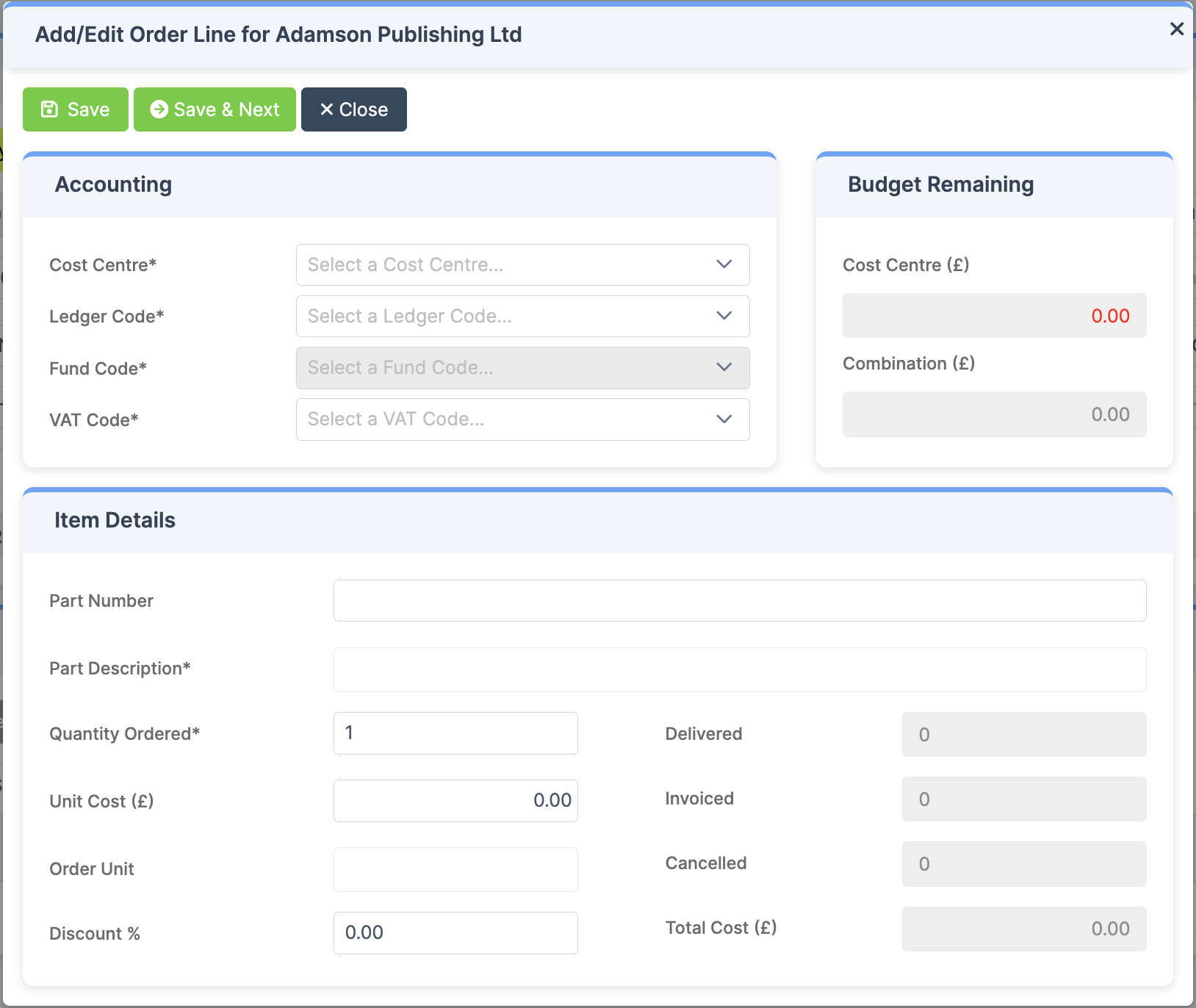Click the Discount % field

pyautogui.click(x=455, y=933)
